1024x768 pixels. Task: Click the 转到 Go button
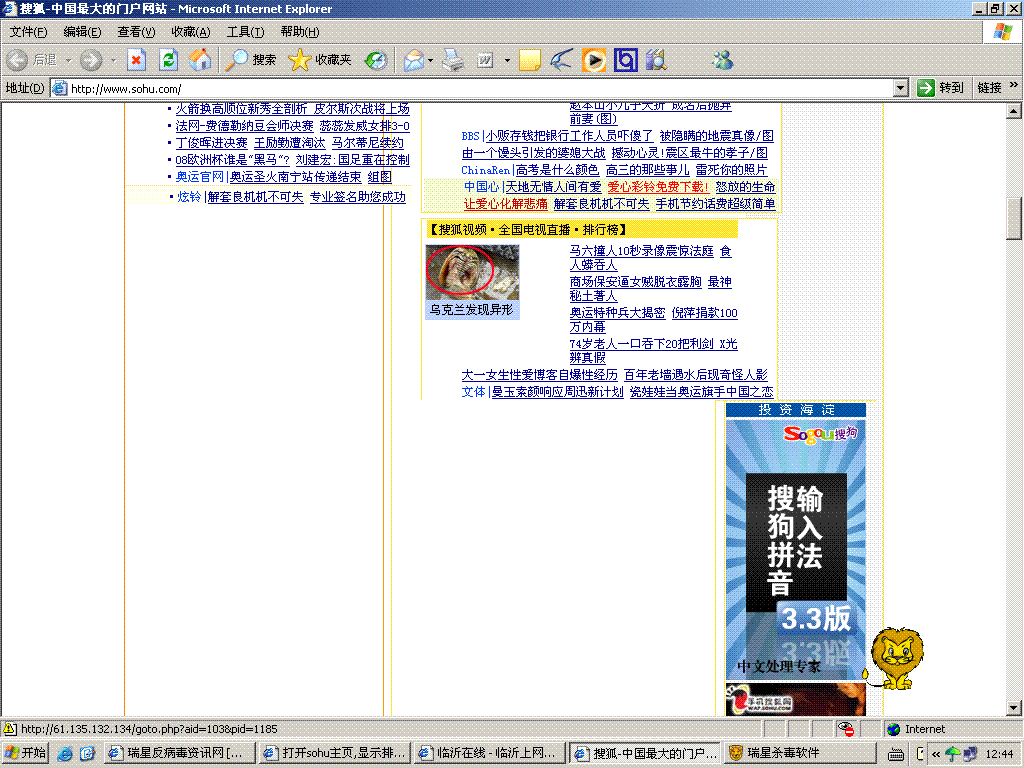coord(941,88)
